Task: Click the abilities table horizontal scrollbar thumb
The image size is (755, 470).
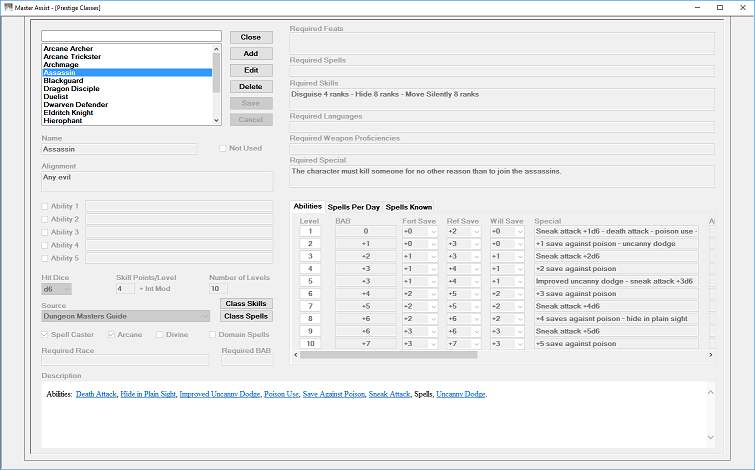Action: click(x=388, y=355)
